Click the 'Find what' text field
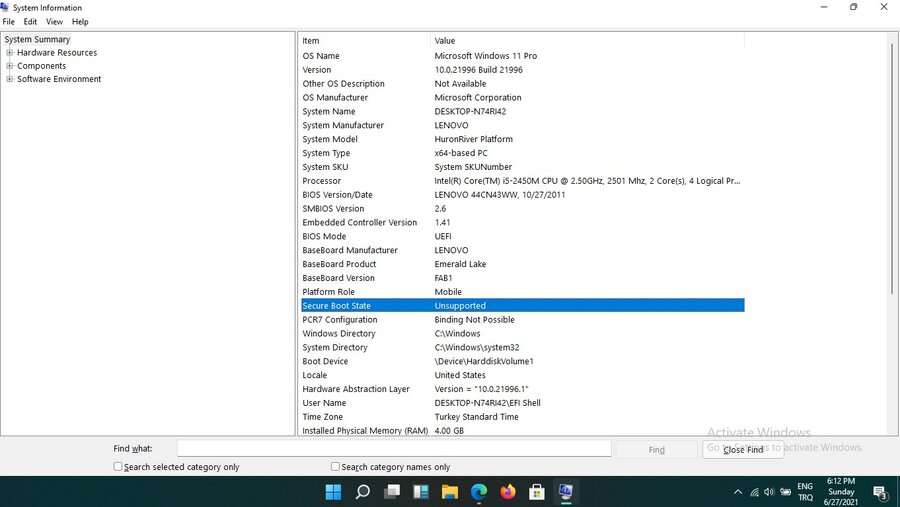Viewport: 900px width, 507px height. (394, 449)
